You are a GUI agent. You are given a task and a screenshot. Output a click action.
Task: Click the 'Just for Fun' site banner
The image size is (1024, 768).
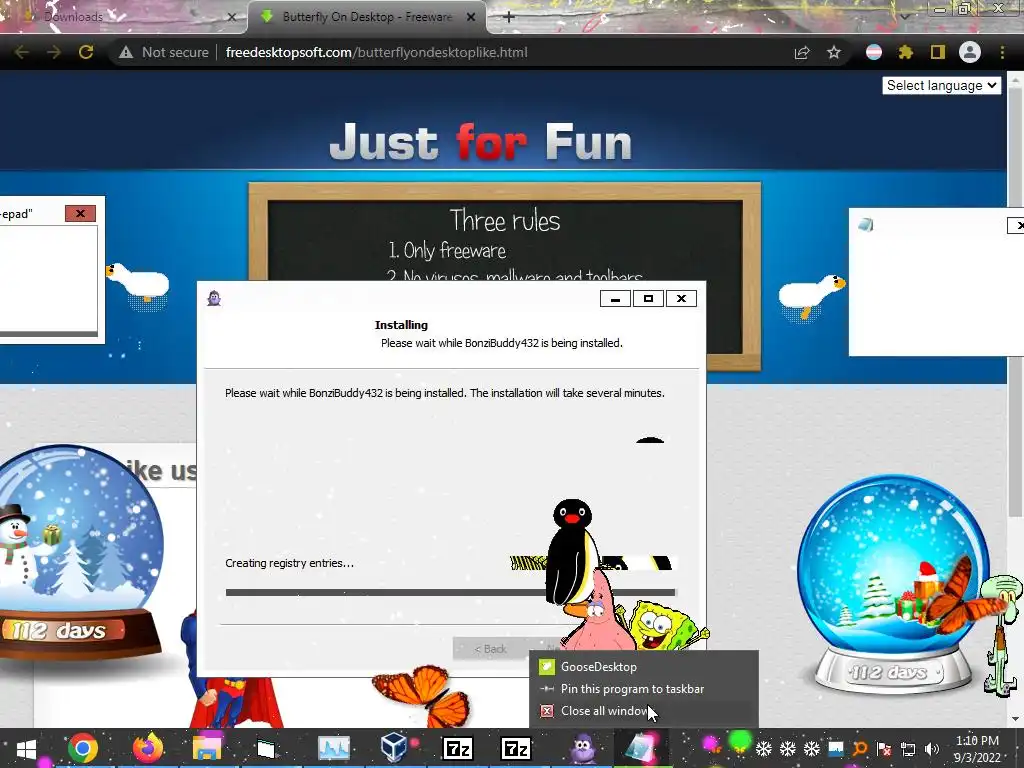(481, 142)
